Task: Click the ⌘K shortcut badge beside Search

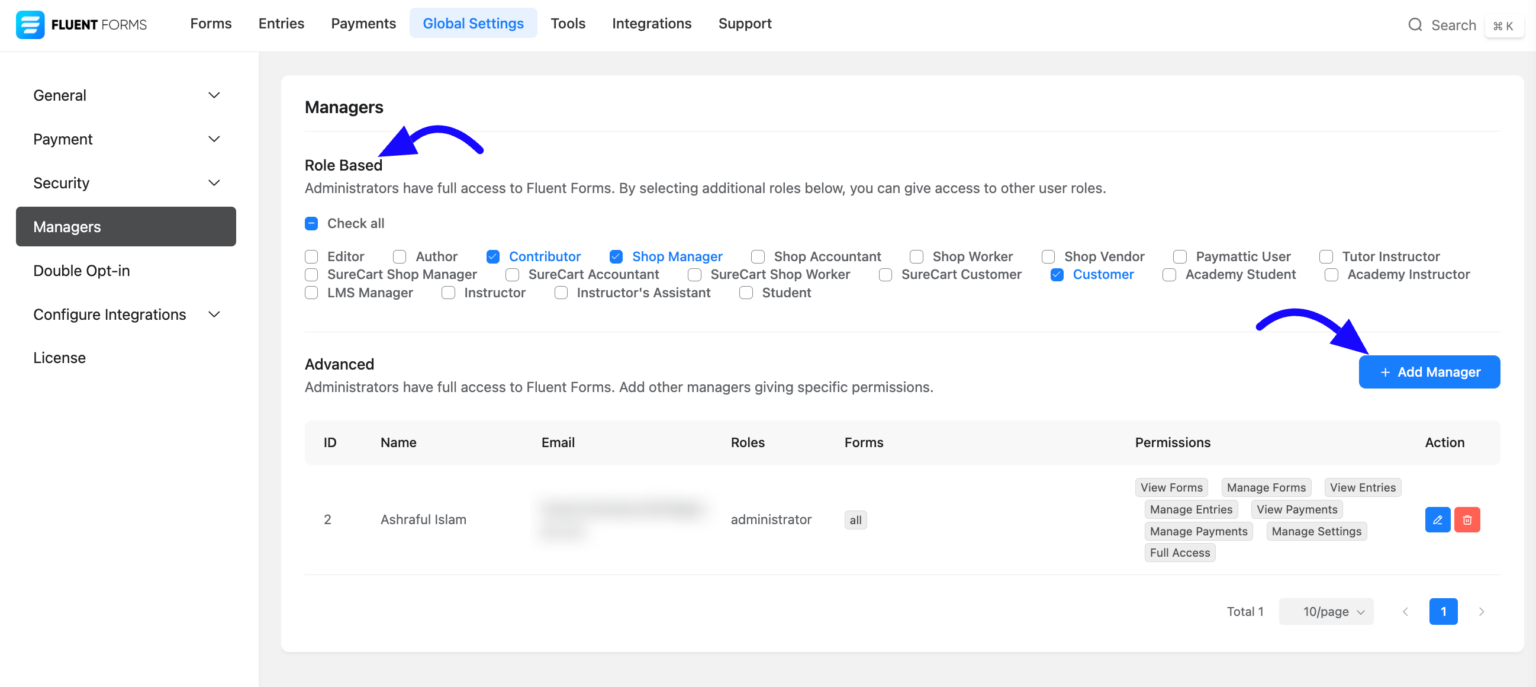Action: tap(1504, 26)
